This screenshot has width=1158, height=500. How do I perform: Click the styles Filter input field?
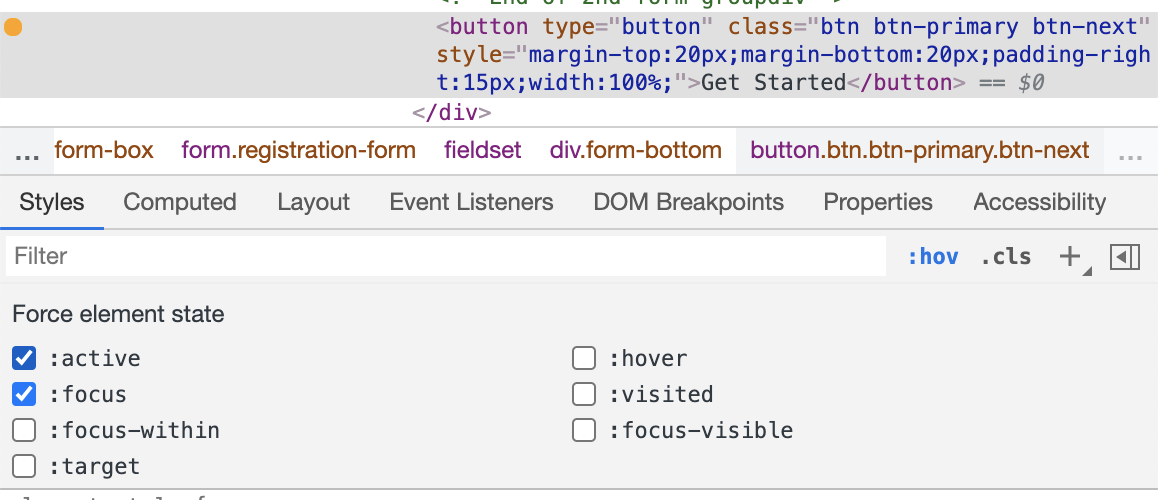coord(445,257)
